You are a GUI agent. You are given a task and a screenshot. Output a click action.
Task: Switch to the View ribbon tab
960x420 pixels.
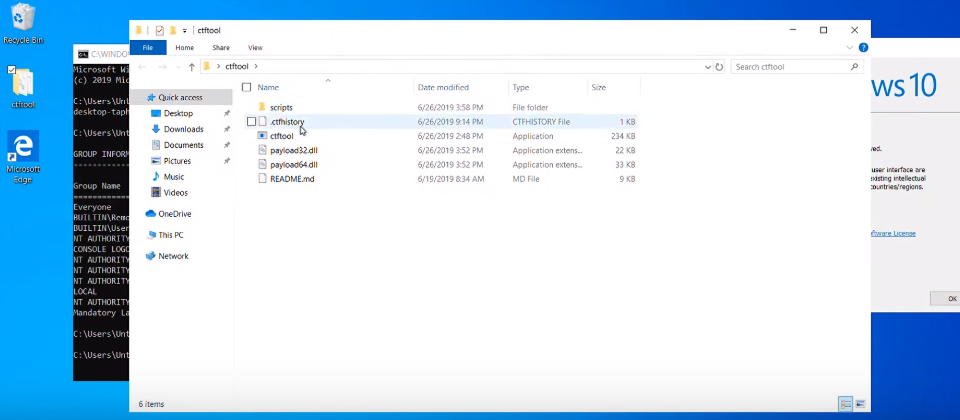[255, 47]
